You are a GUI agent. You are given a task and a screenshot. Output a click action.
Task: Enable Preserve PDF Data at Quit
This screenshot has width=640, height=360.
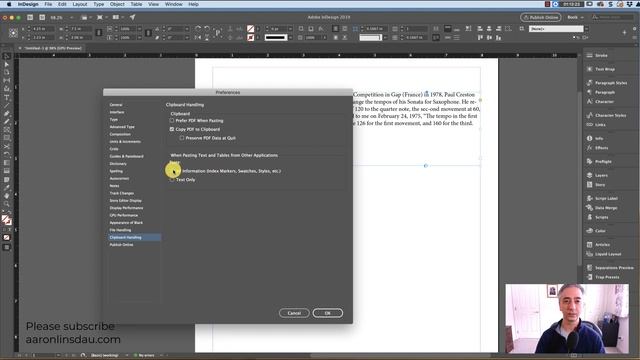click(x=182, y=138)
